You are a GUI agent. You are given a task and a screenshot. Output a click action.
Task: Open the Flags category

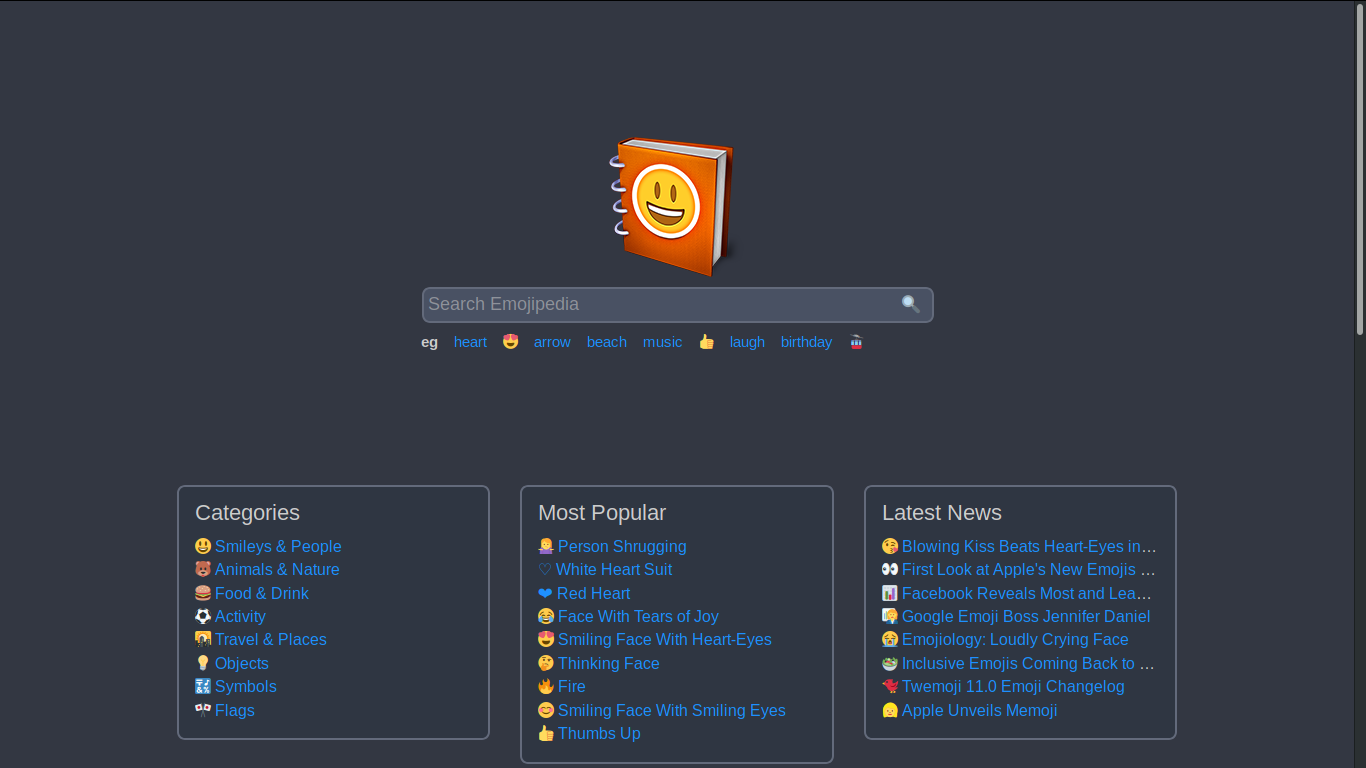pyautogui.click(x=235, y=710)
